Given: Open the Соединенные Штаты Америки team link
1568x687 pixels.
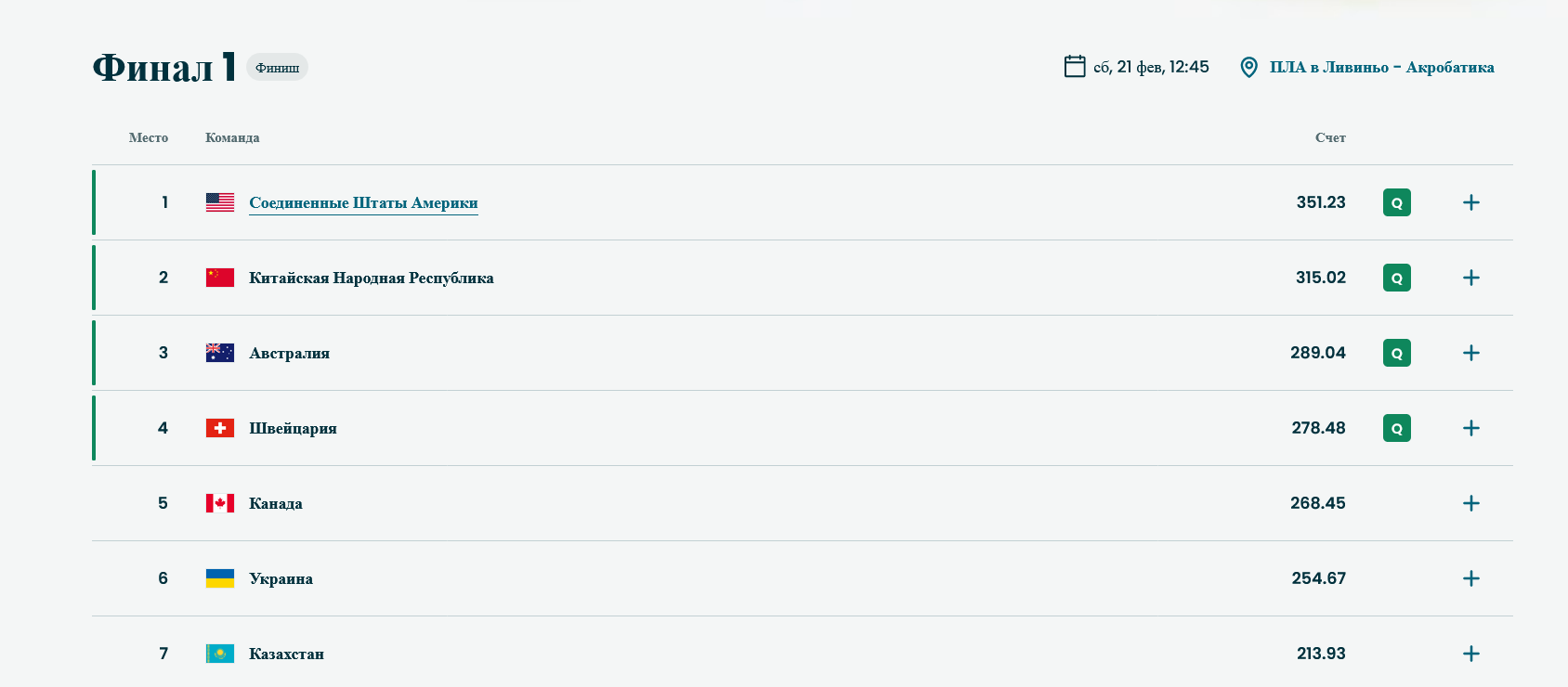Looking at the screenshot, I should click(x=363, y=202).
